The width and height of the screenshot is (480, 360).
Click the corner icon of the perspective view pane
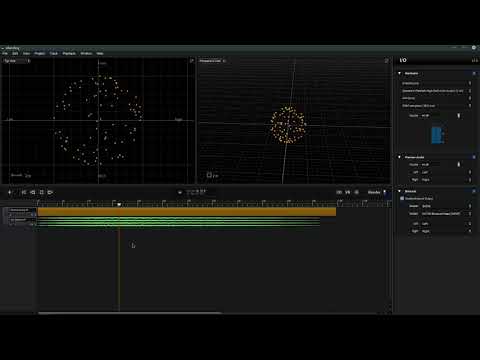coord(387,61)
